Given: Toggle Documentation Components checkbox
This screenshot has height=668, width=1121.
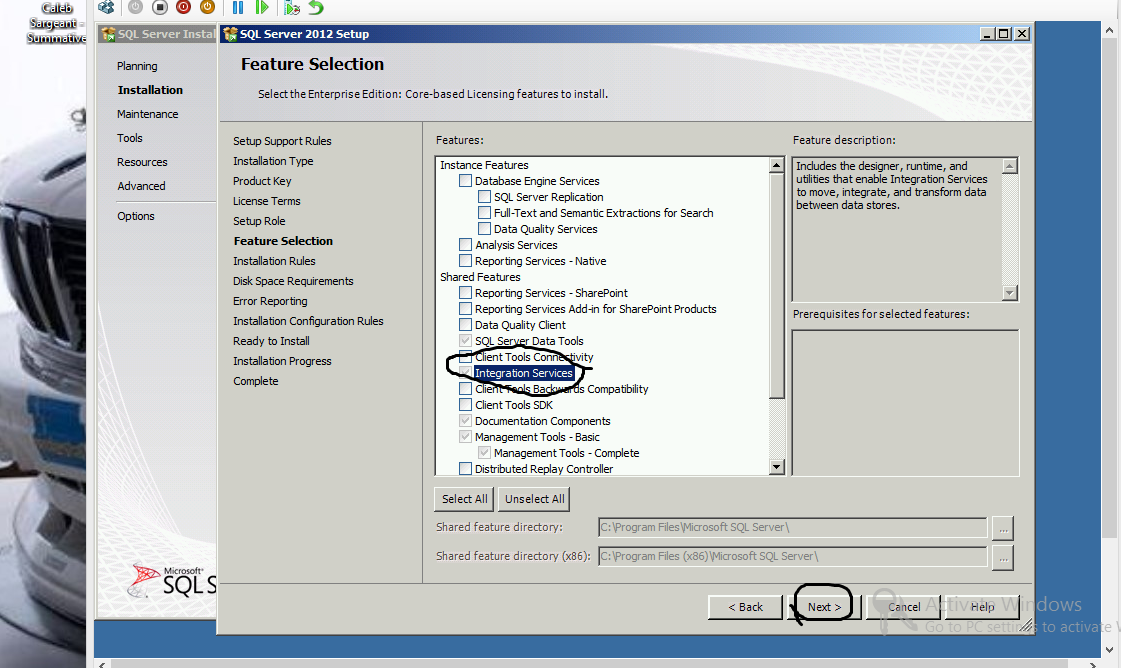Looking at the screenshot, I should tap(465, 421).
